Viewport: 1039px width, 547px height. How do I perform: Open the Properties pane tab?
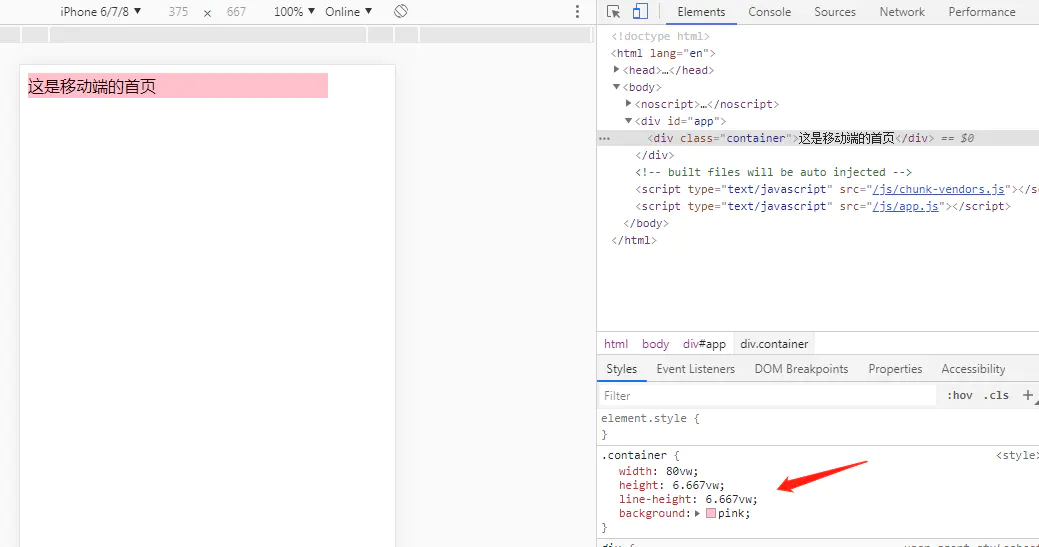tap(895, 369)
